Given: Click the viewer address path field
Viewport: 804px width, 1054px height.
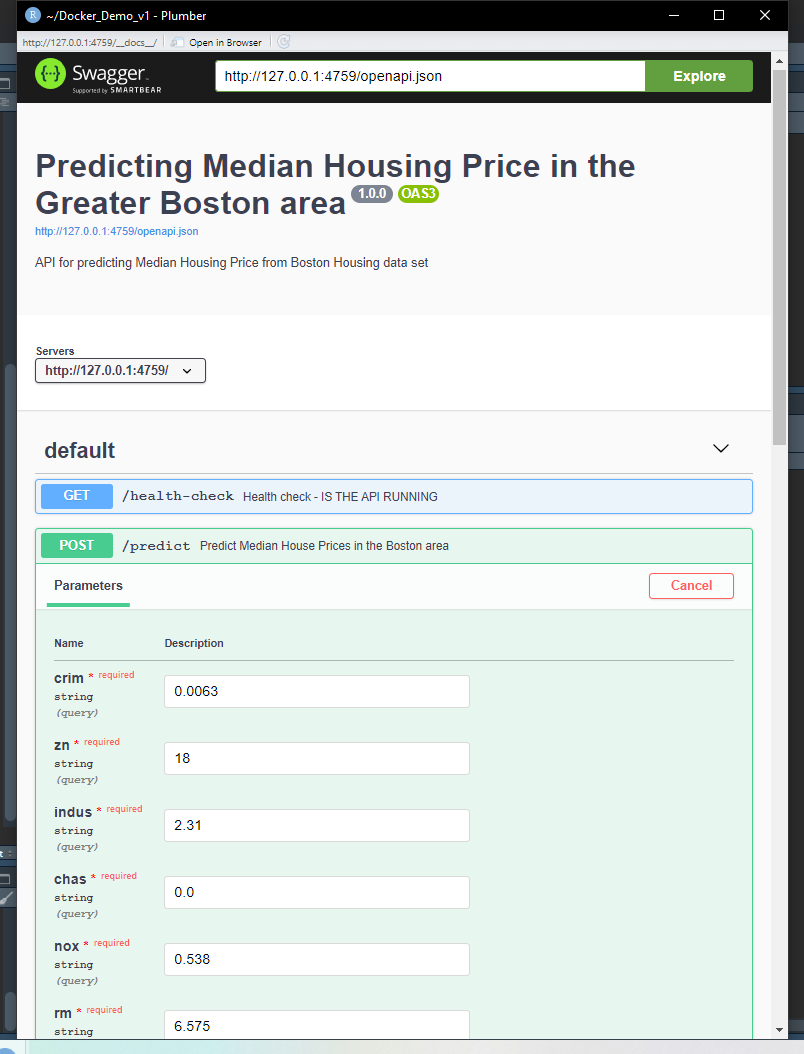Looking at the screenshot, I should click(x=88, y=42).
